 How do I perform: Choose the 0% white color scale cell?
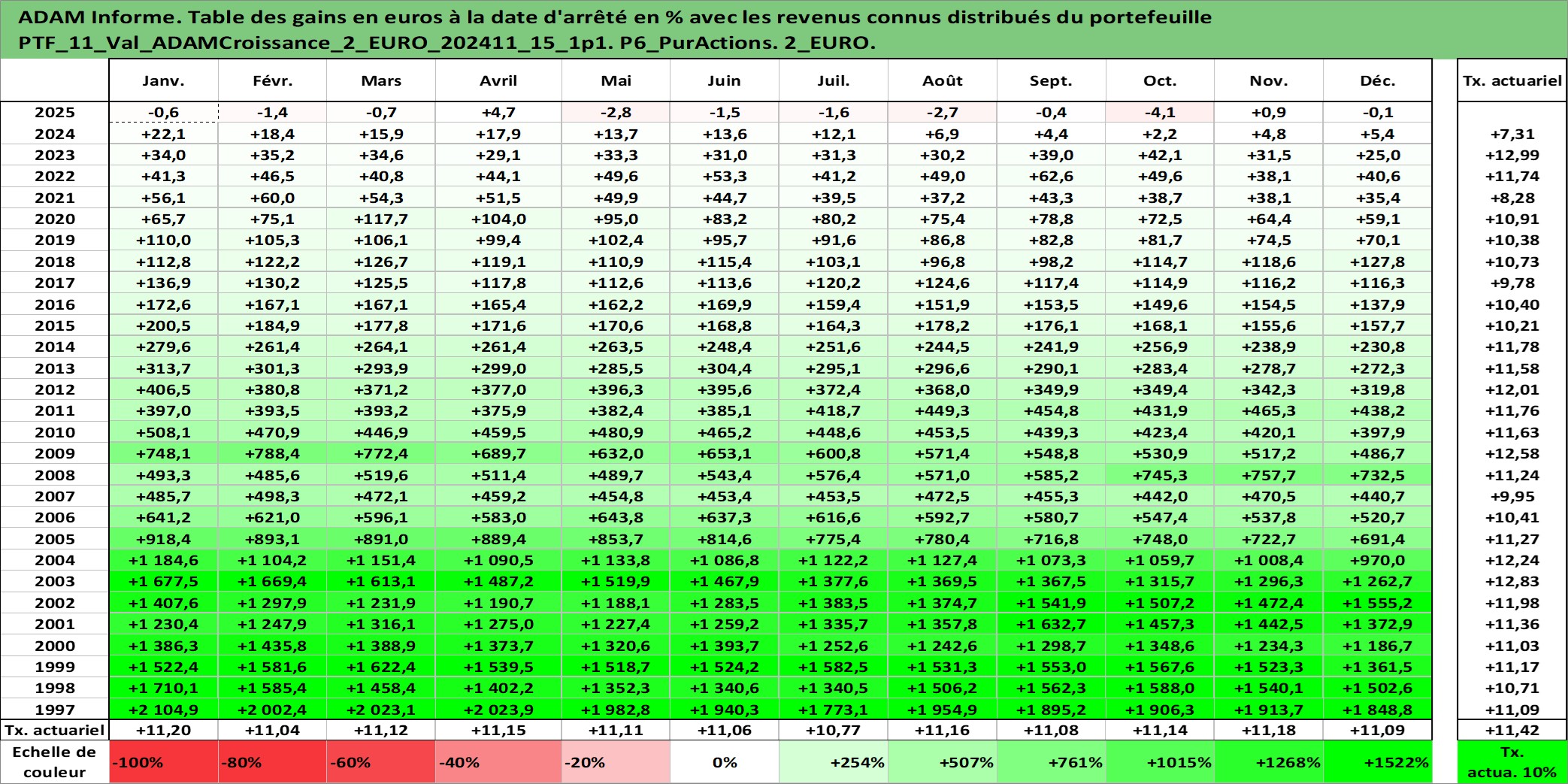coord(725,762)
